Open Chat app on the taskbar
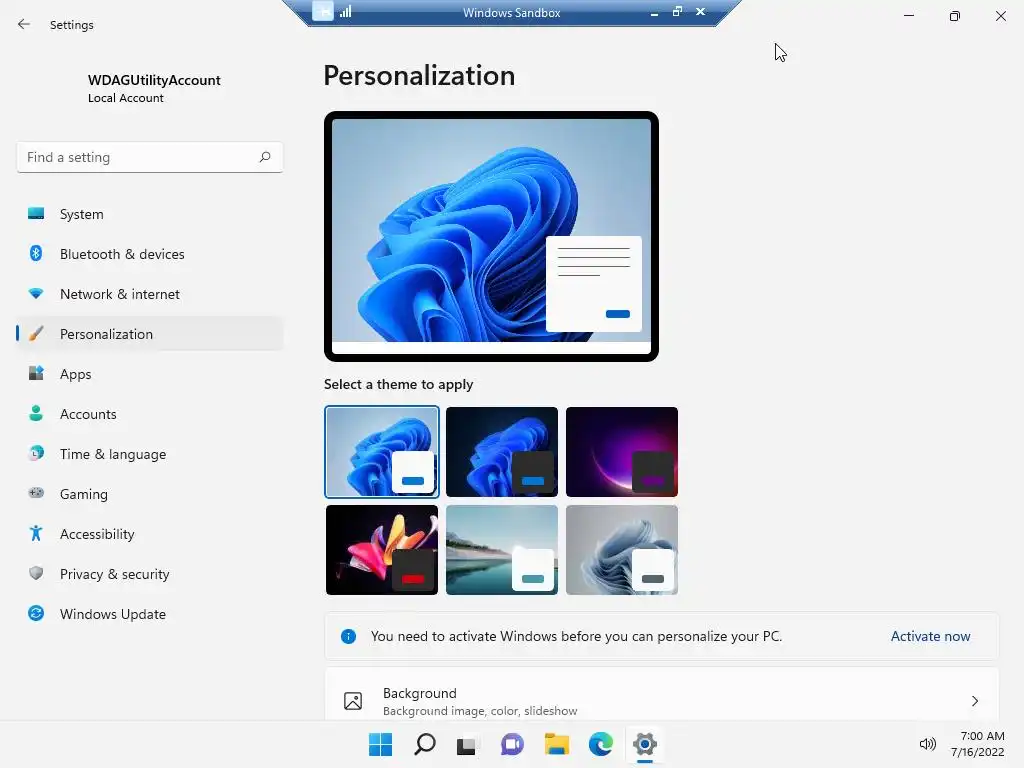1024x768 pixels. 512,744
